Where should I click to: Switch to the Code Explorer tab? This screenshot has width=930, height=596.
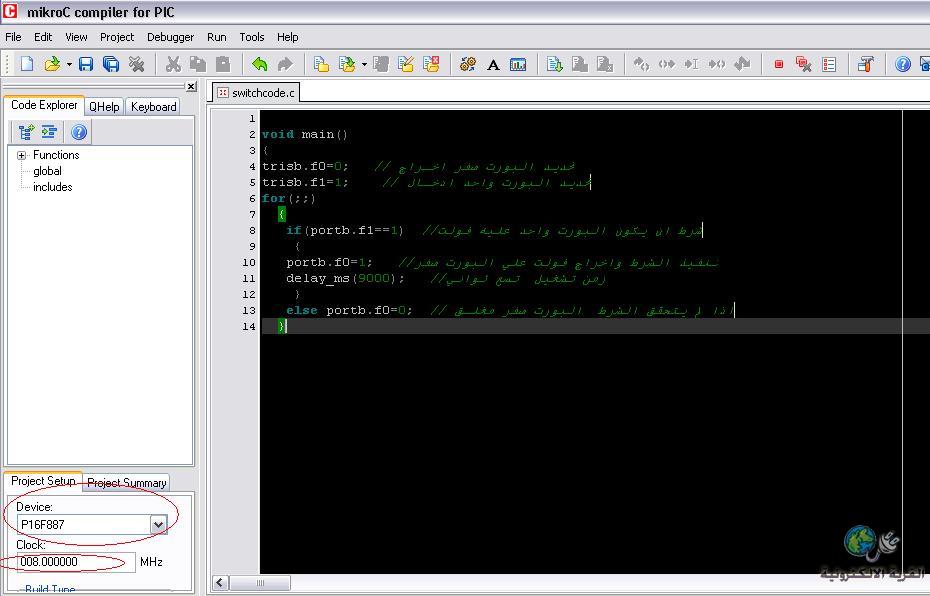pyautogui.click(x=44, y=105)
